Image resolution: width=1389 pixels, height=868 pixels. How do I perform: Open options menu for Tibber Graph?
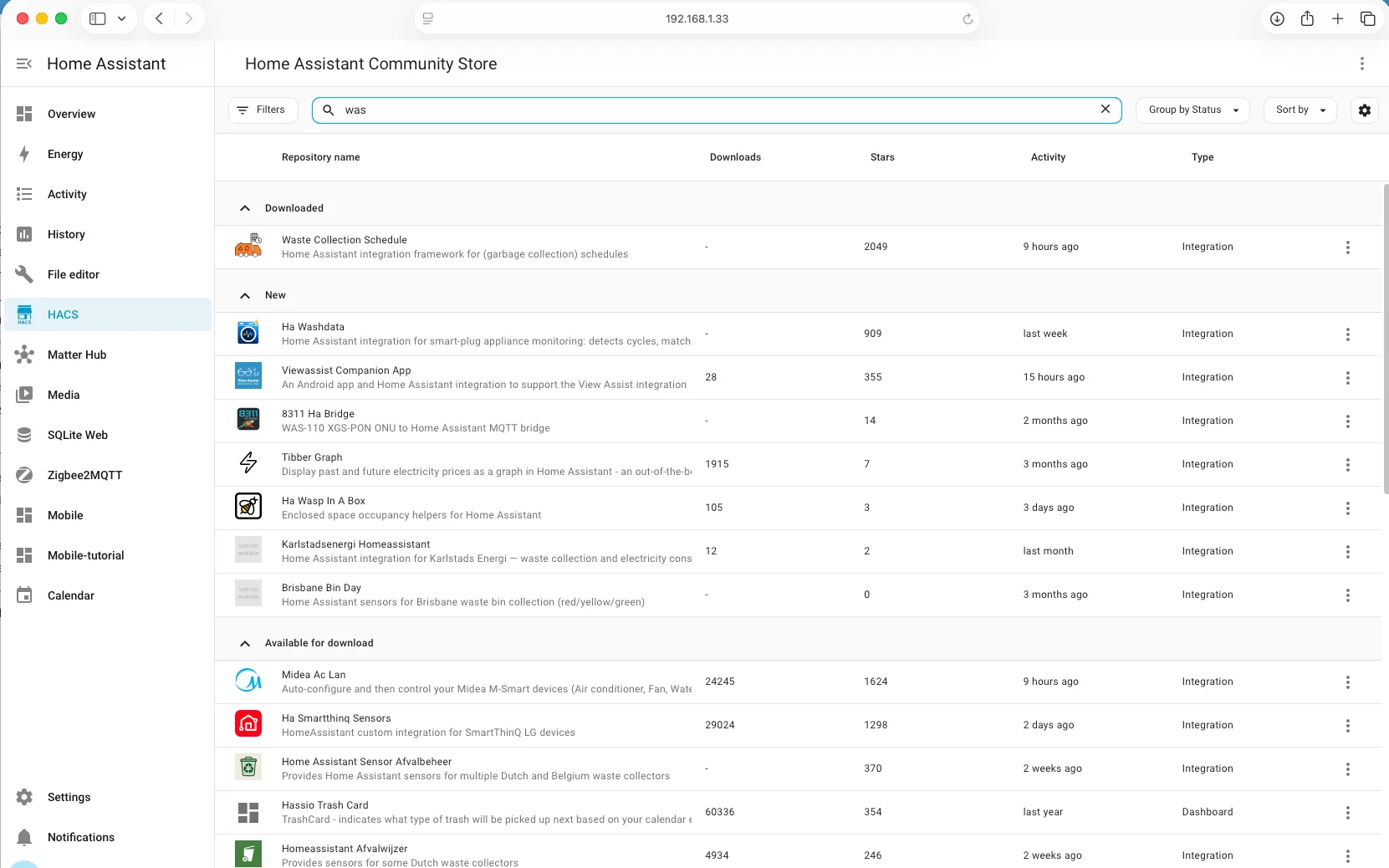point(1348,464)
